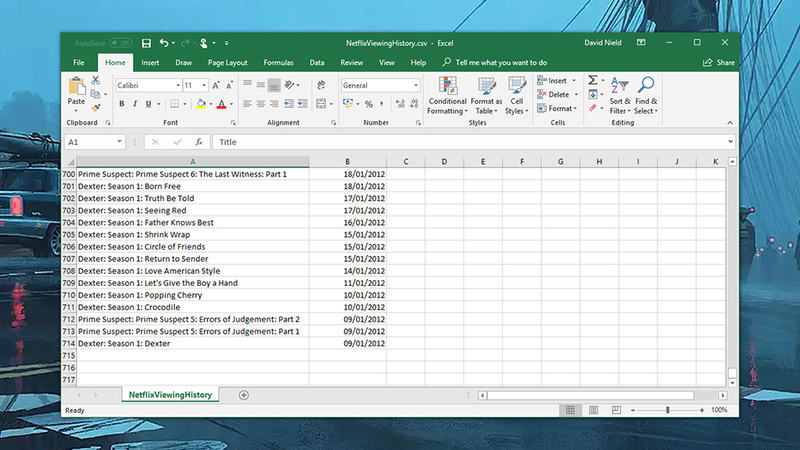Click the Cut scissors icon
The width and height of the screenshot is (800, 450).
coord(95,80)
